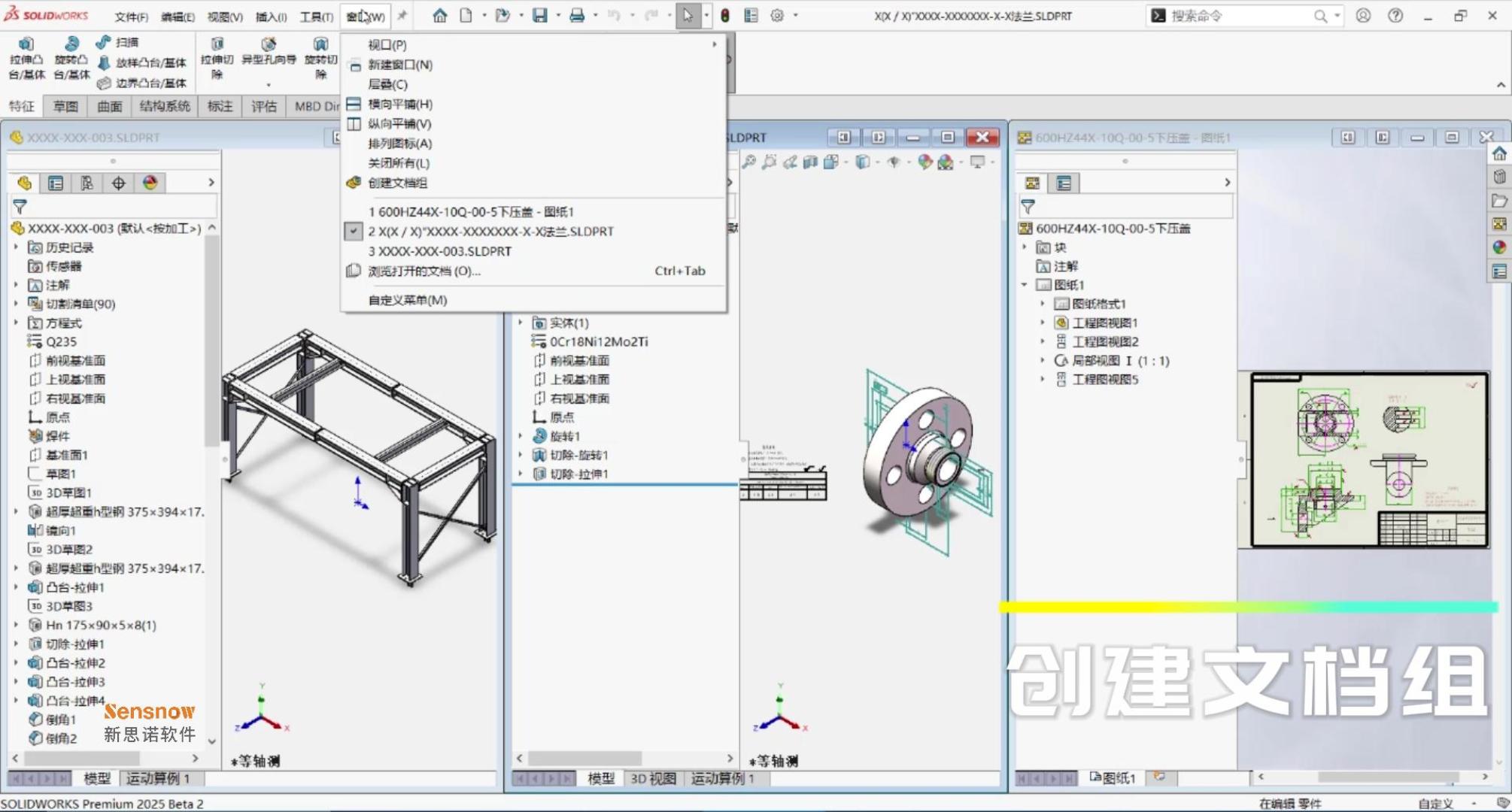The image size is (1512, 812).
Task: Click the Save icon in the top toolbar
Action: click(539, 16)
